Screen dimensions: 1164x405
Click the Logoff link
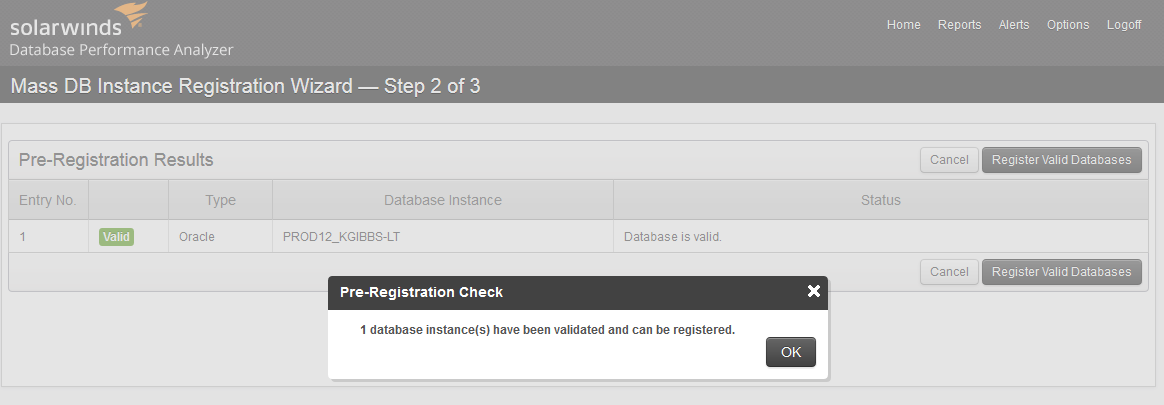tap(1124, 24)
